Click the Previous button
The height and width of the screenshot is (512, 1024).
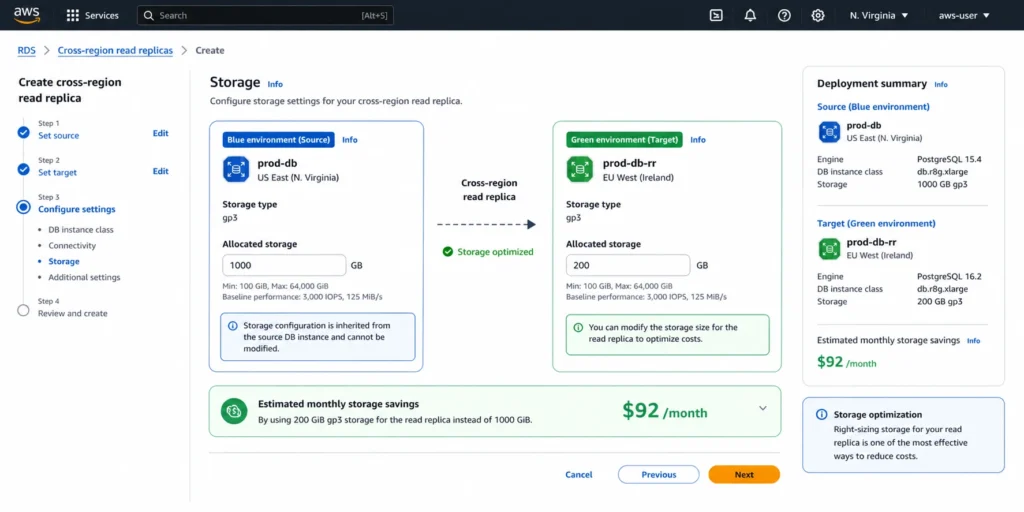[658, 475]
